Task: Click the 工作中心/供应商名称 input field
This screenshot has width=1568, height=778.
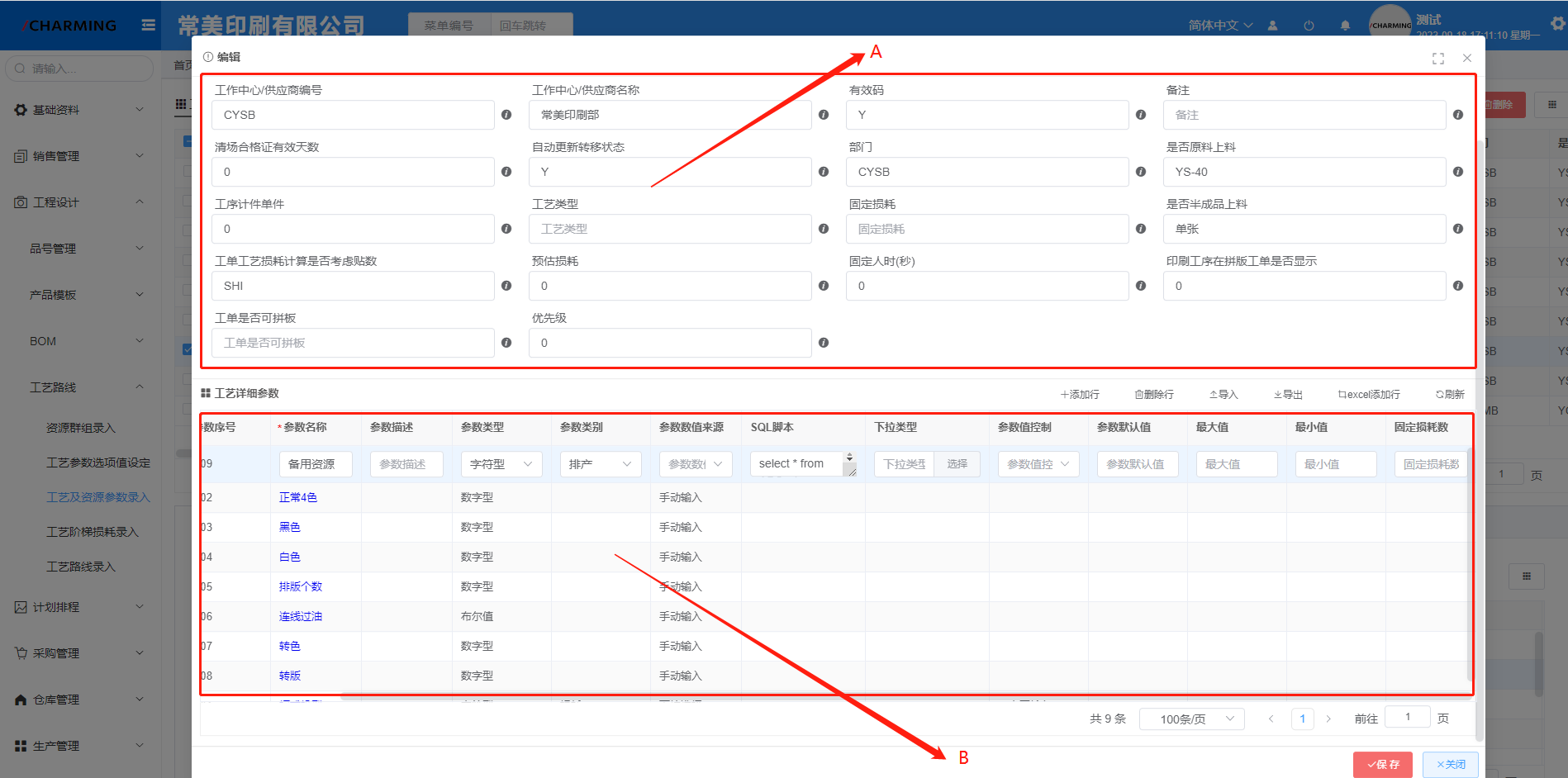Action: pyautogui.click(x=670, y=115)
